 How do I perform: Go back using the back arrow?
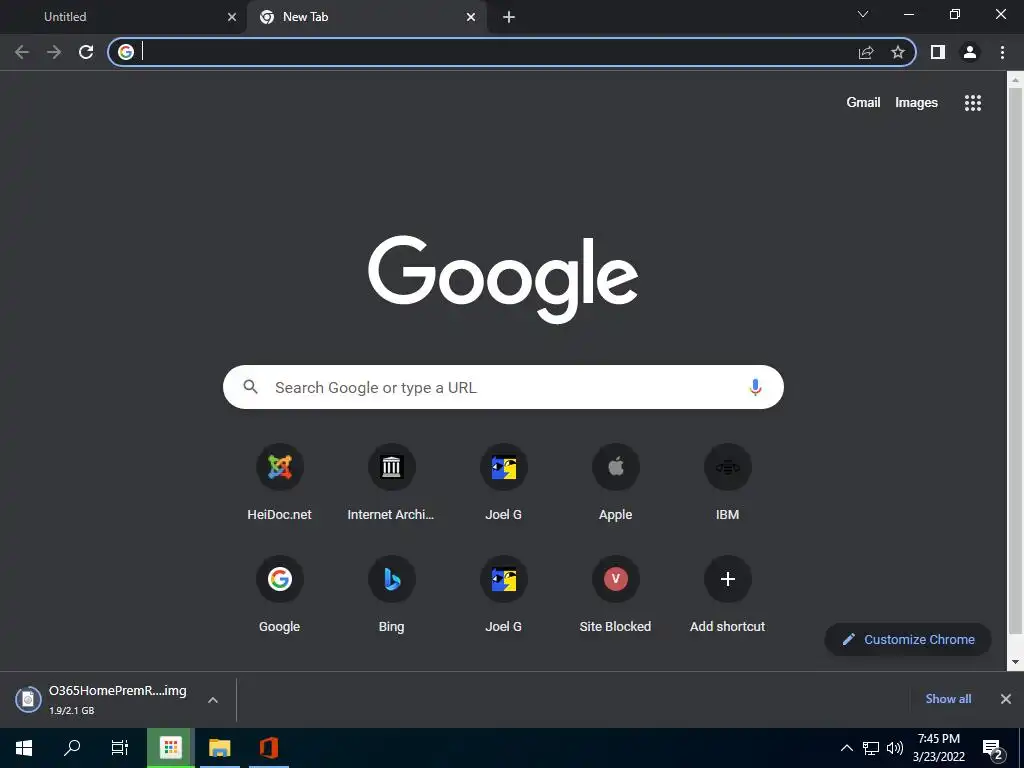coord(22,52)
